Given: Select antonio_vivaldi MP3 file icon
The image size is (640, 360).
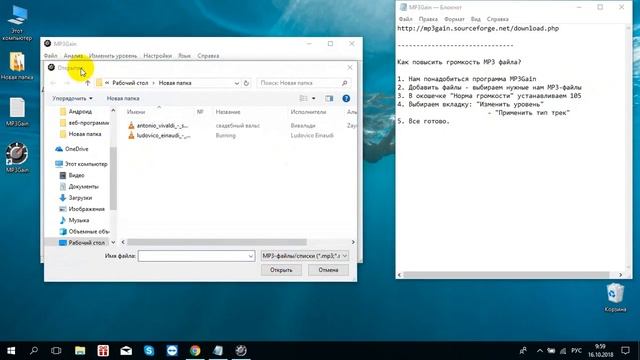Looking at the screenshot, I should click(131, 125).
